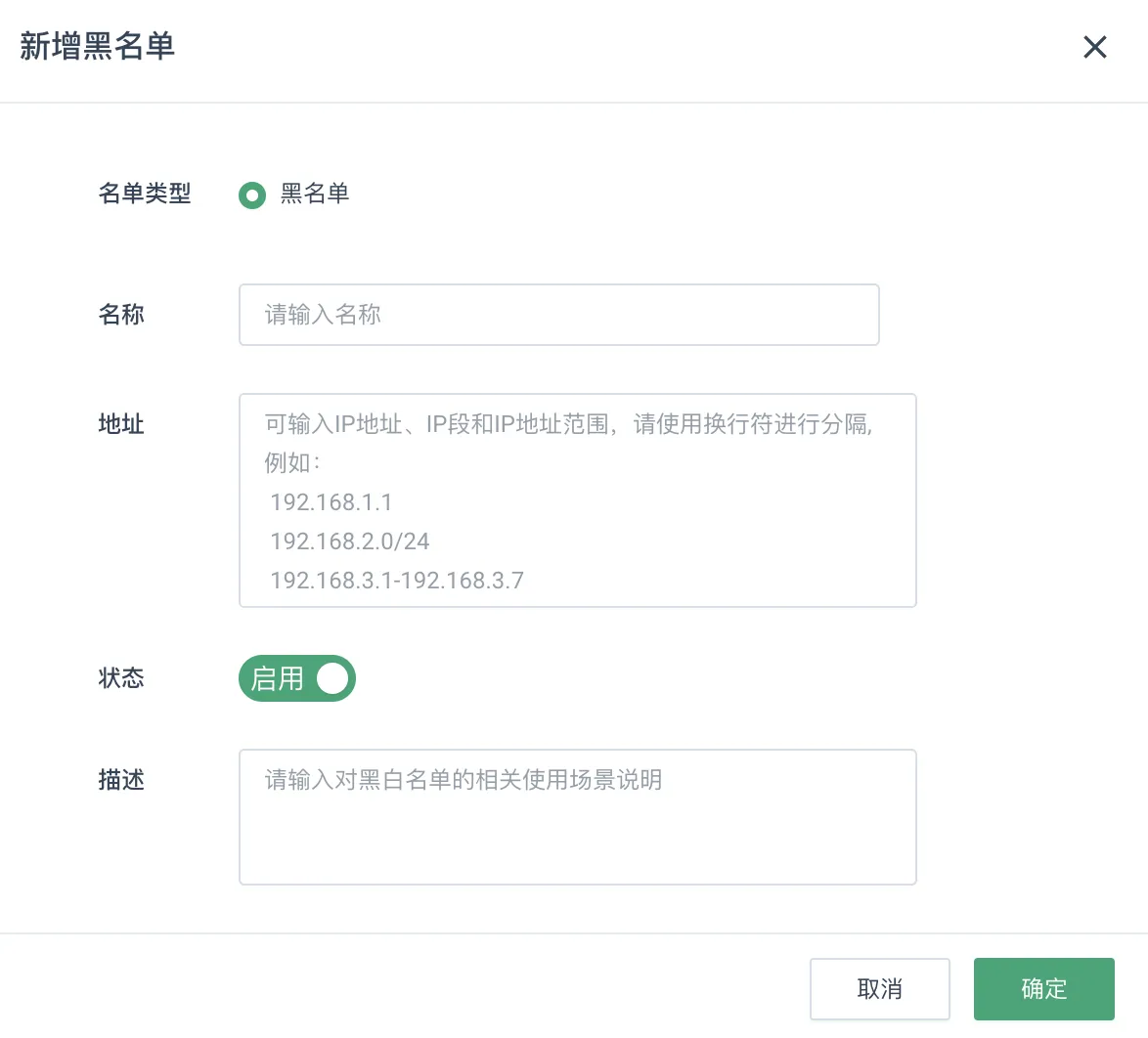Click the 描述 field label
Viewport: 1148px width, 1038px height.
(x=121, y=780)
